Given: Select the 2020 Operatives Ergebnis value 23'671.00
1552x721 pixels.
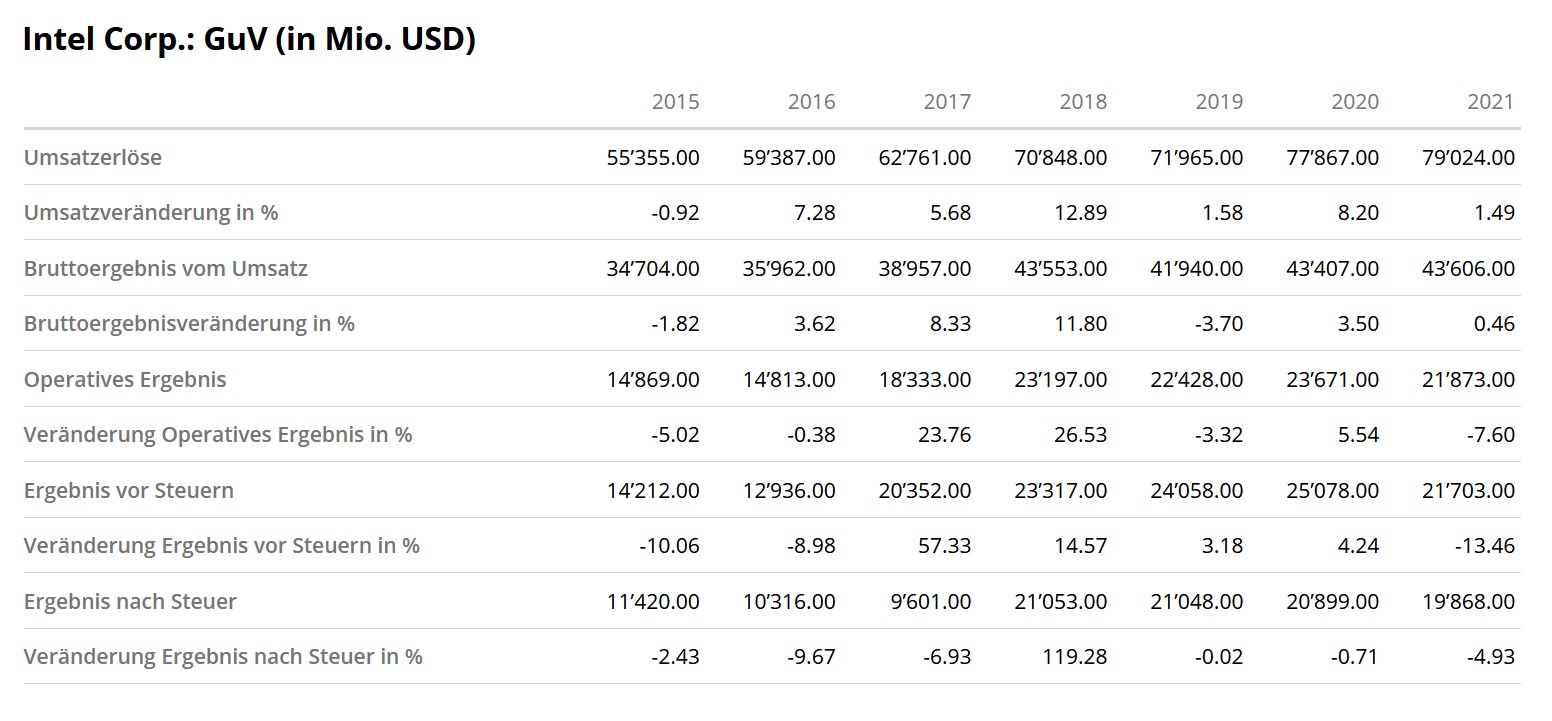Looking at the screenshot, I should tap(1331, 379).
